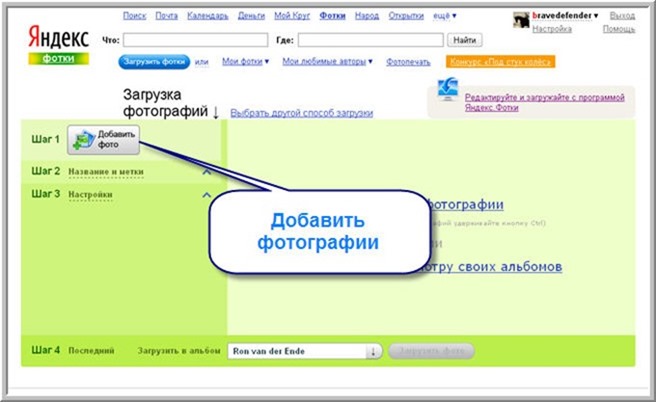Open the album dropdown showing Ron van der Ende
Screen dimensions: 656x402
click(305, 351)
